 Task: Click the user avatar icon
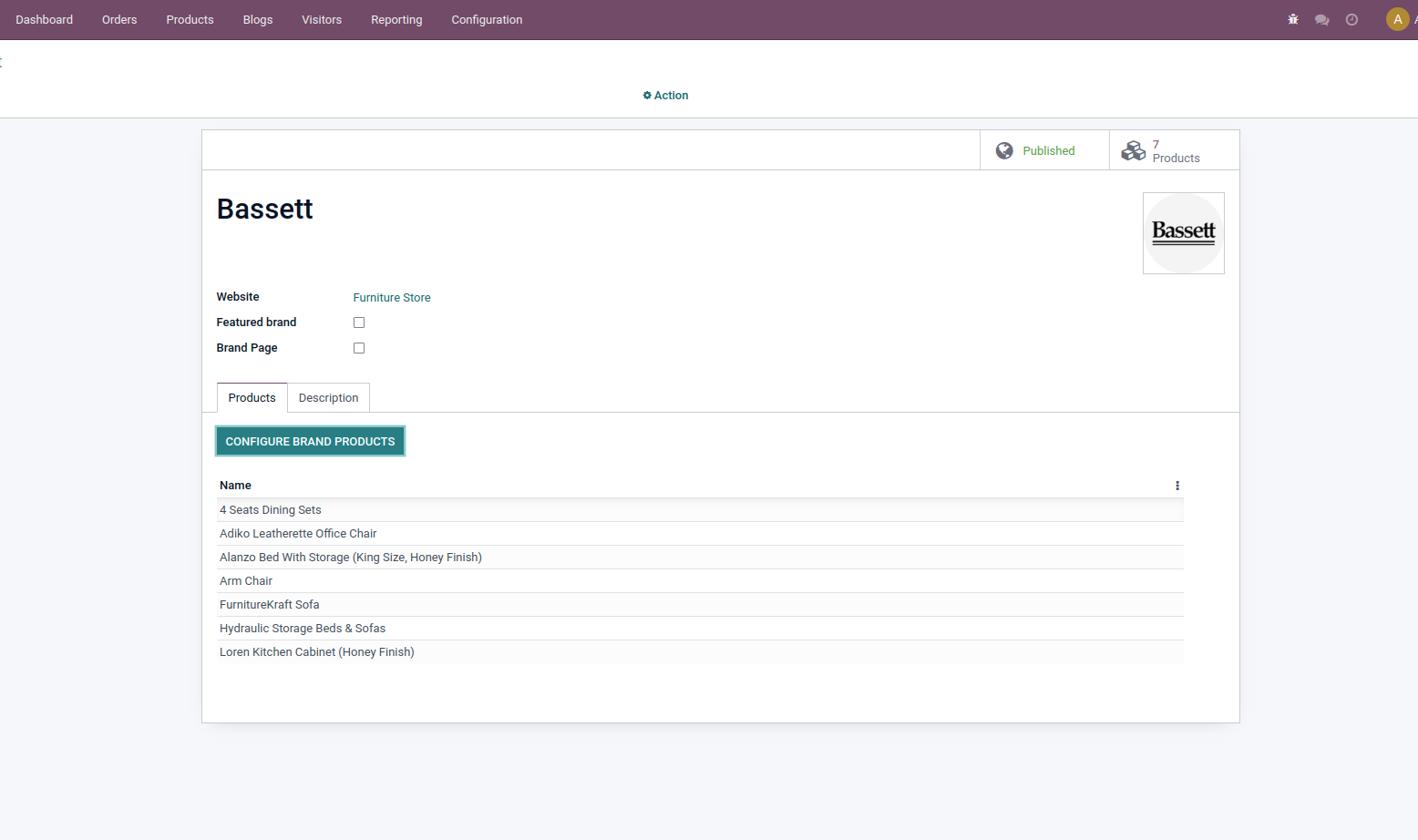coord(1397,19)
